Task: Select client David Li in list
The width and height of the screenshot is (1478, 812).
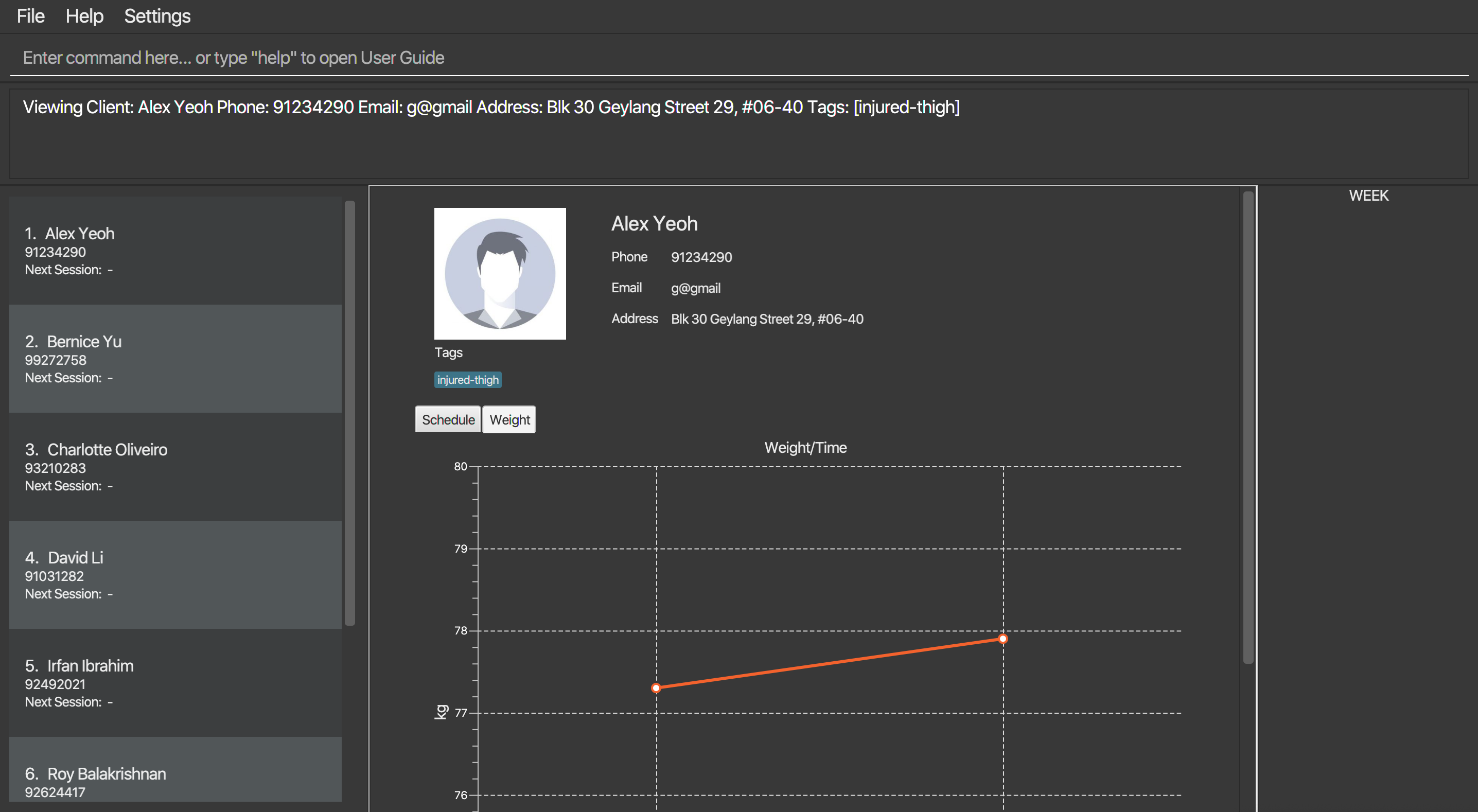Action: 175,574
